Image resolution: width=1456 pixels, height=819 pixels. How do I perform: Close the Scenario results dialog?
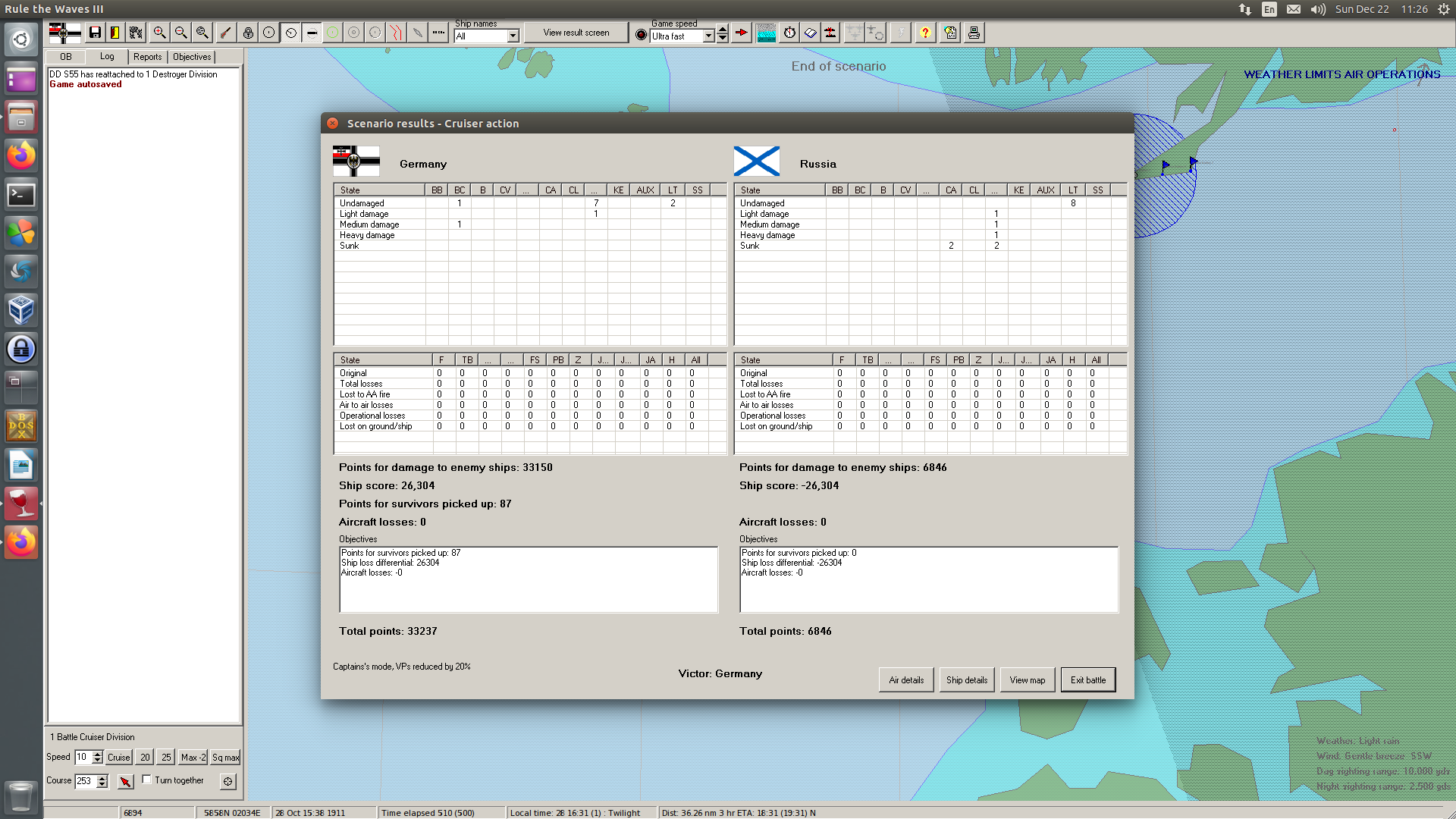(333, 123)
